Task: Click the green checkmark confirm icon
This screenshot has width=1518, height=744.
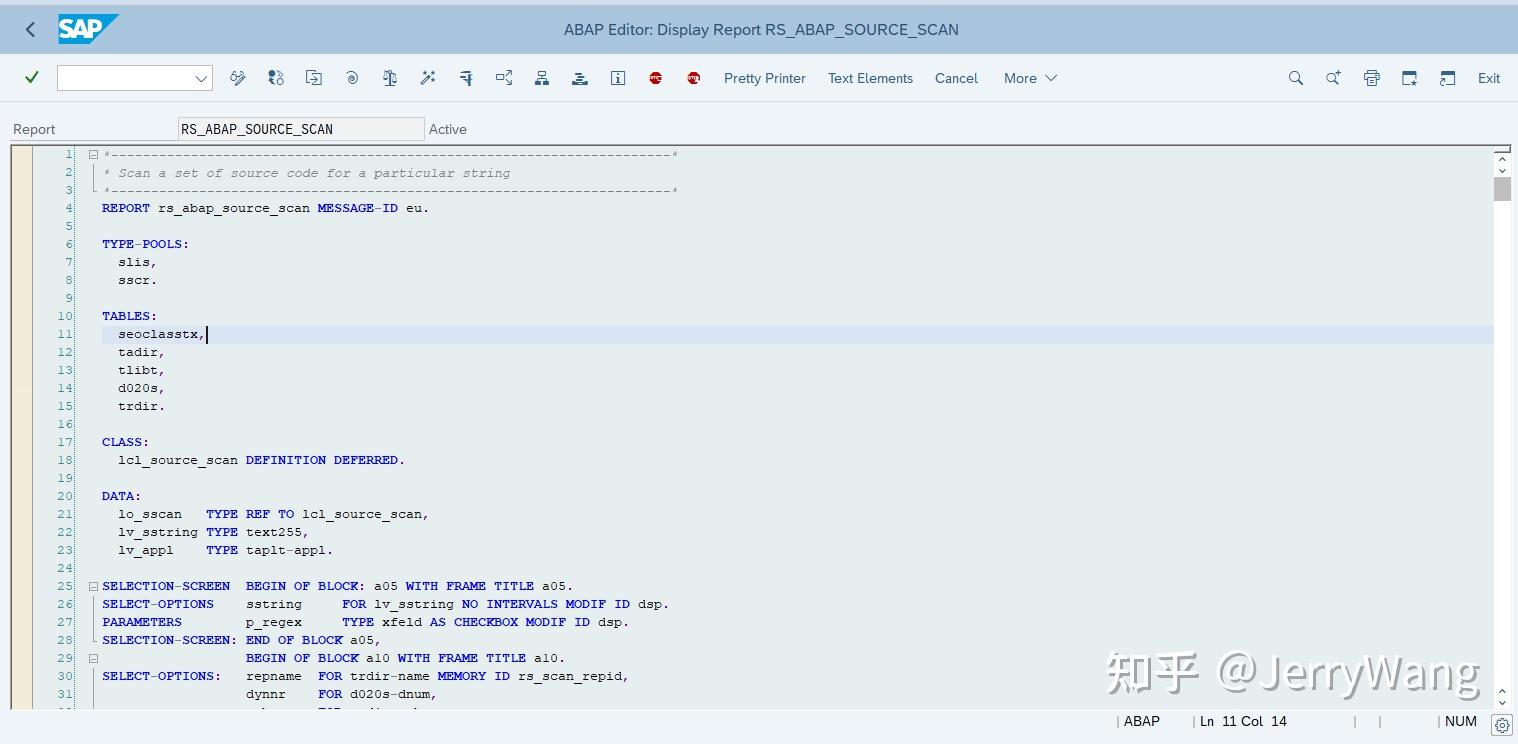Action: pos(31,77)
